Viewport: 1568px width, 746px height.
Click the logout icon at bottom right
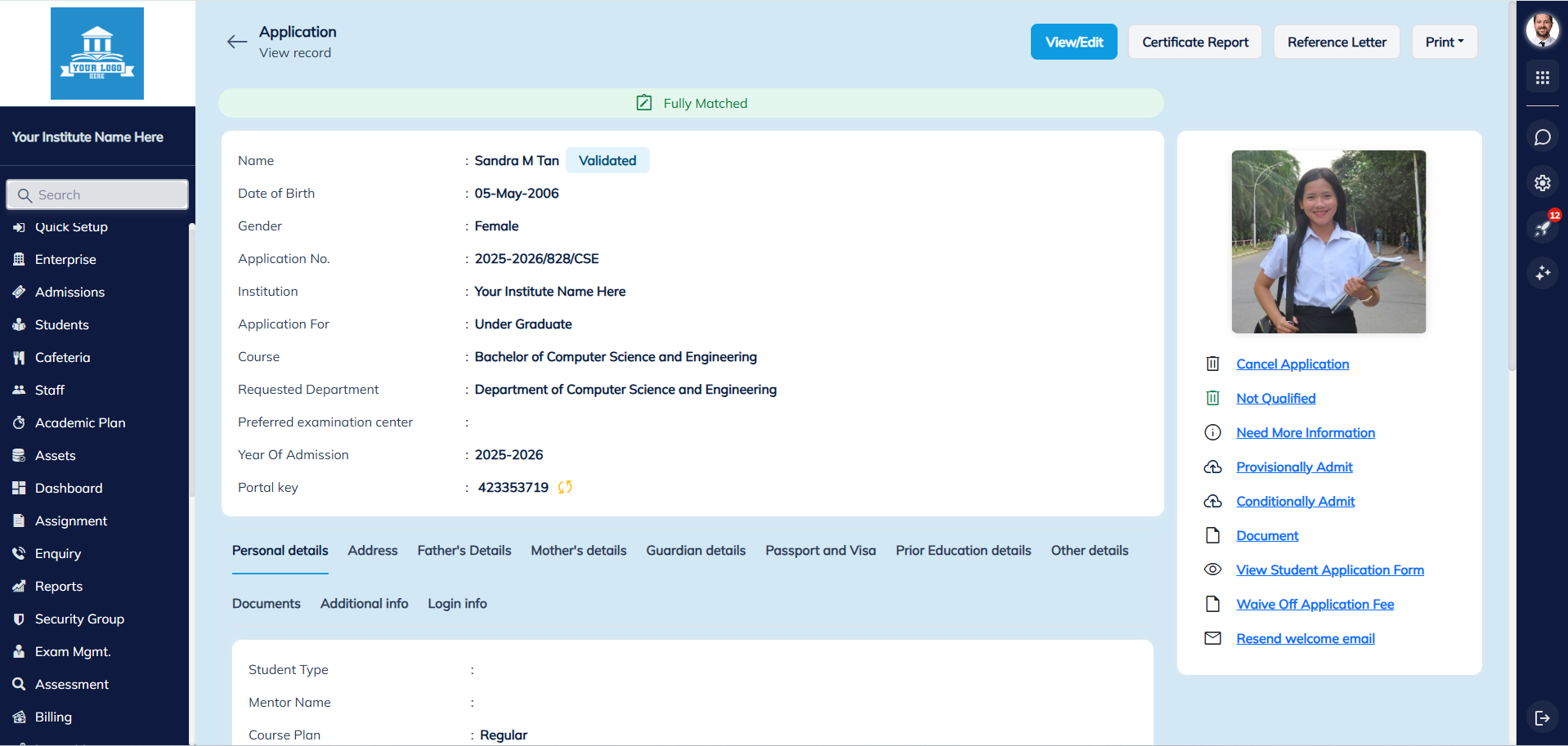1543,717
